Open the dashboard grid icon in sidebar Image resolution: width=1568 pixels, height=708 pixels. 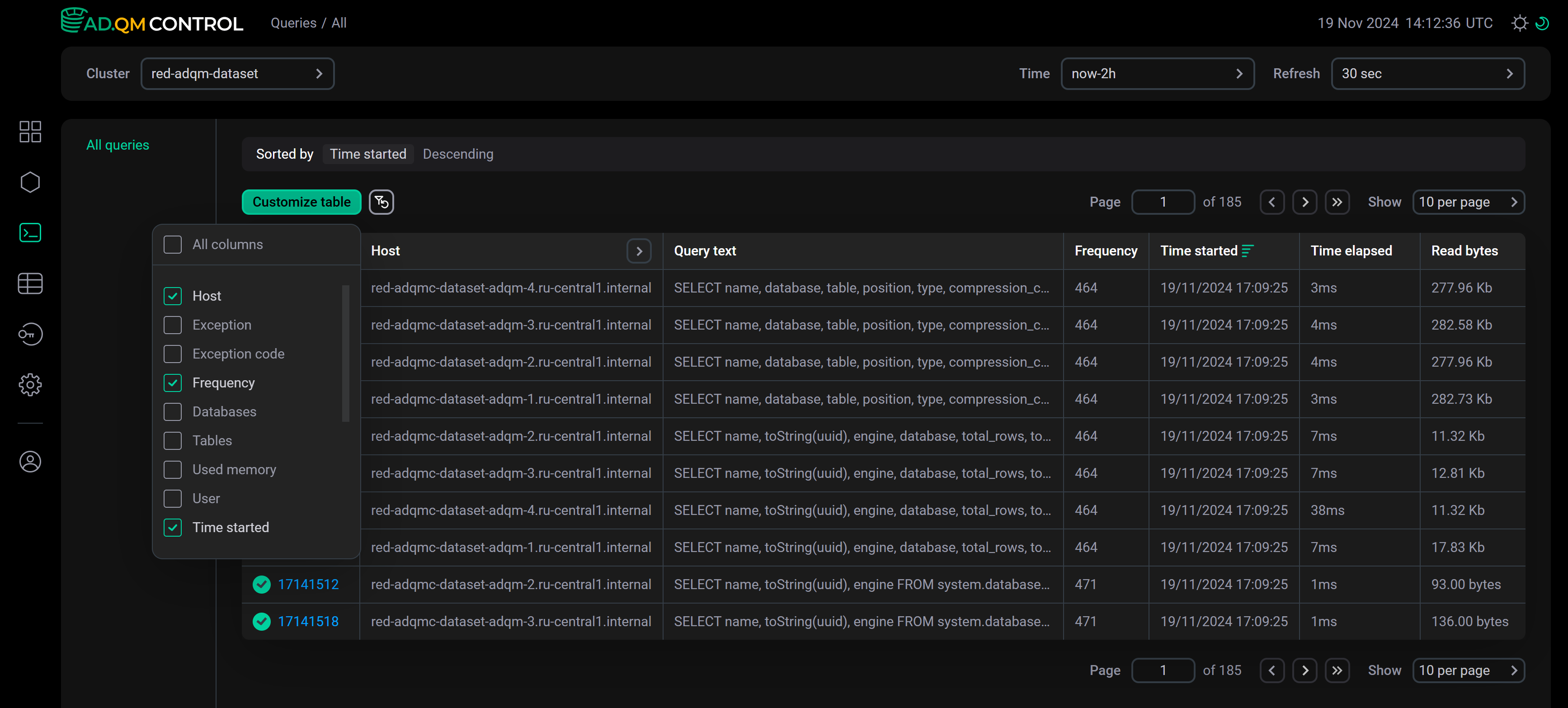point(30,131)
